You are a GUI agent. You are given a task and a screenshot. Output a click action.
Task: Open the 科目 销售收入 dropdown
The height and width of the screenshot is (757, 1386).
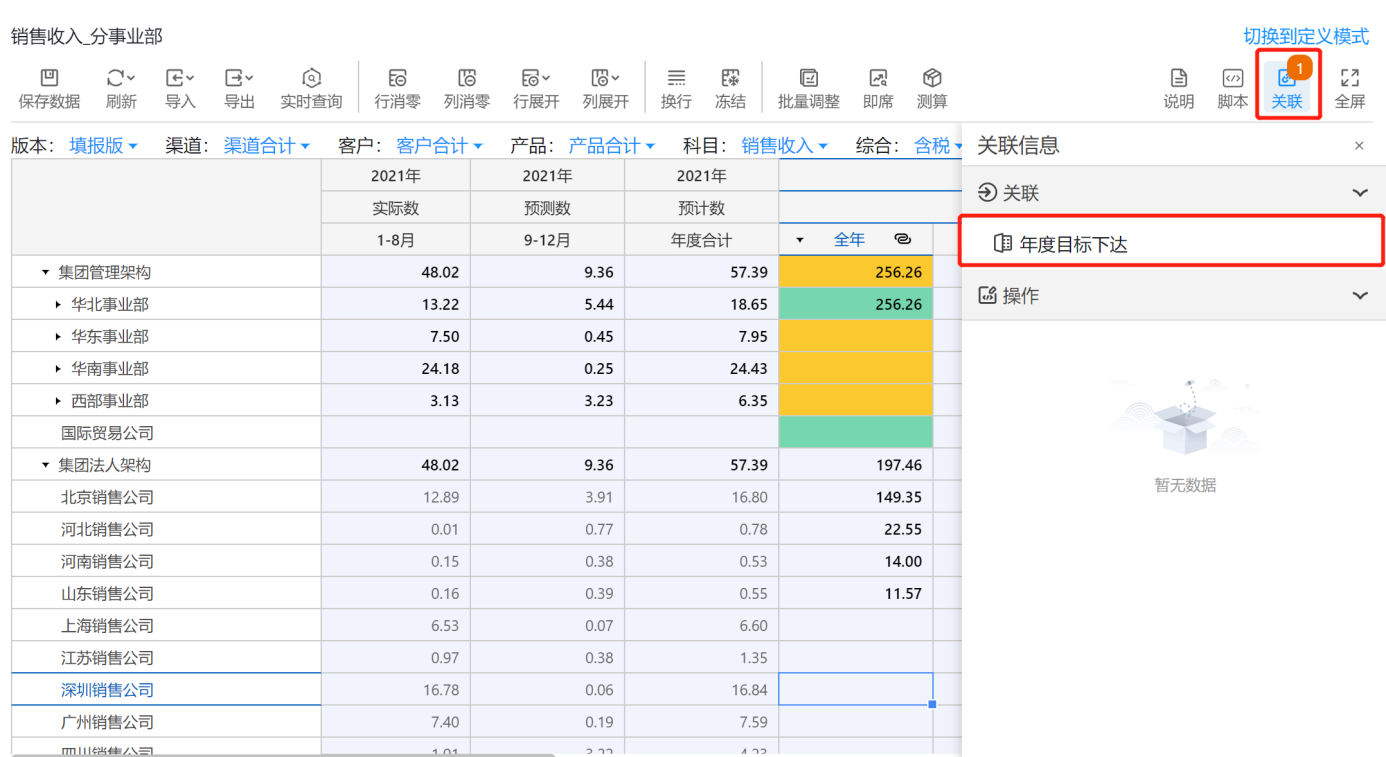784,146
